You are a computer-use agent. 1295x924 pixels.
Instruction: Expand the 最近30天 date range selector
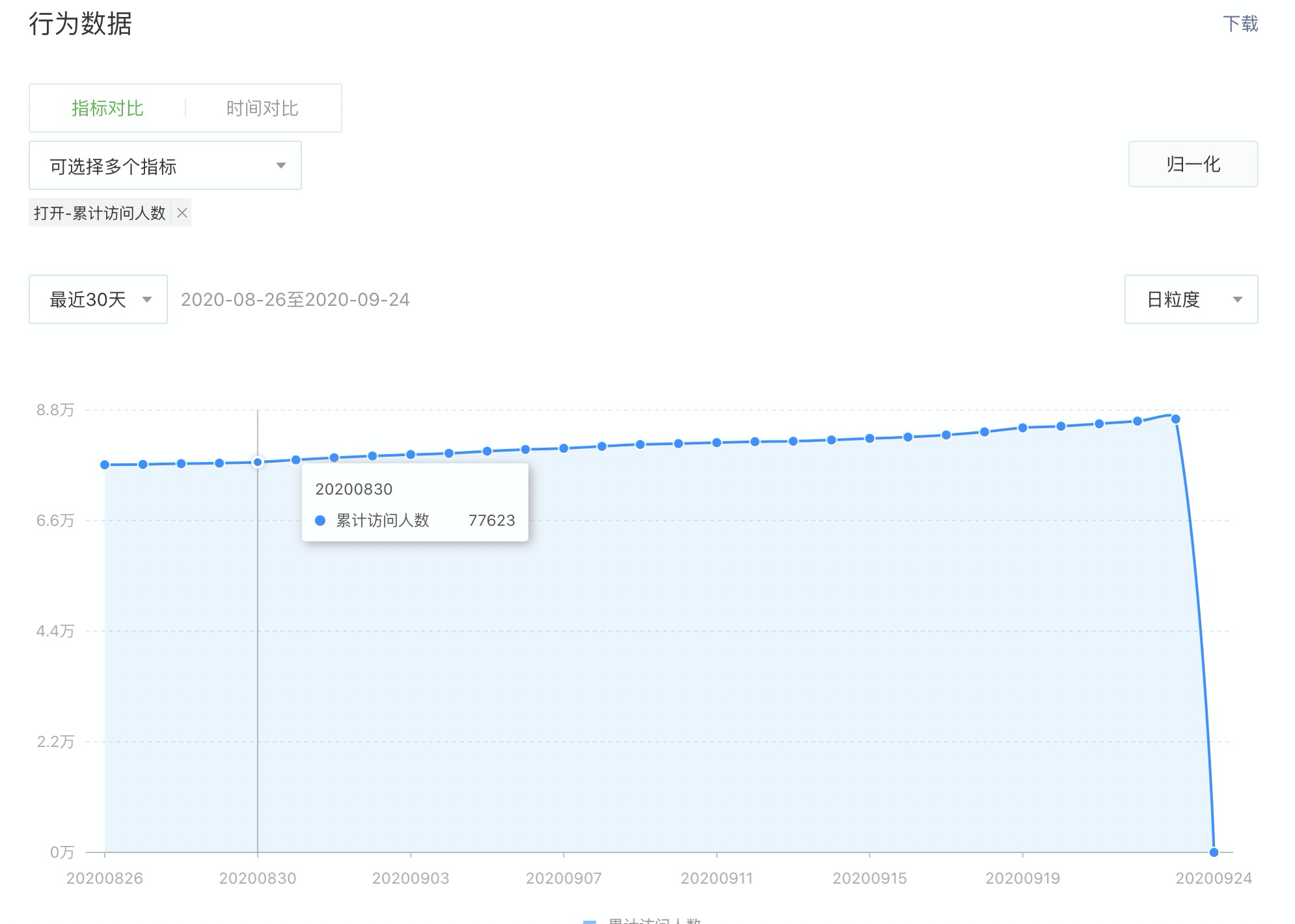98,299
